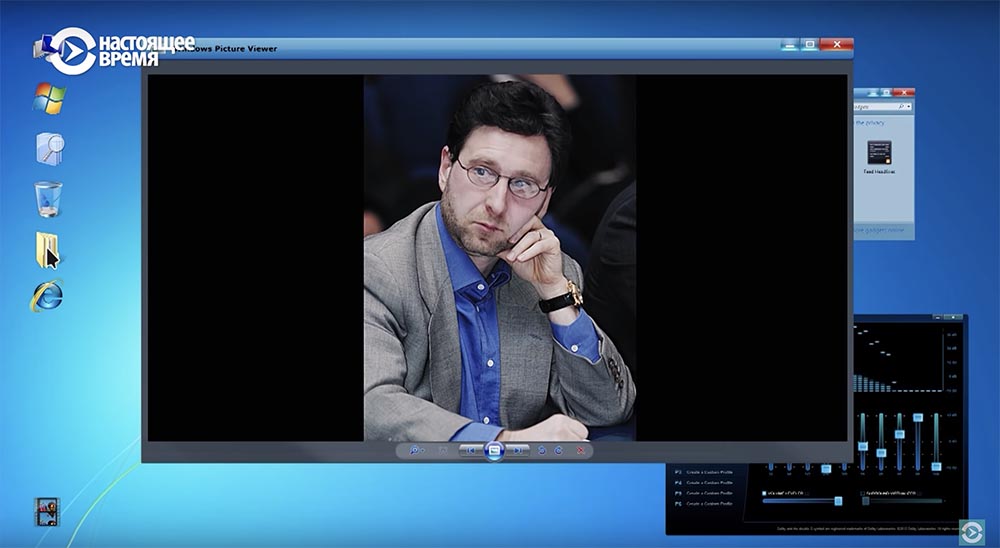Expand the gadgets search dropdown arrow
The height and width of the screenshot is (548, 1000).
(x=909, y=107)
